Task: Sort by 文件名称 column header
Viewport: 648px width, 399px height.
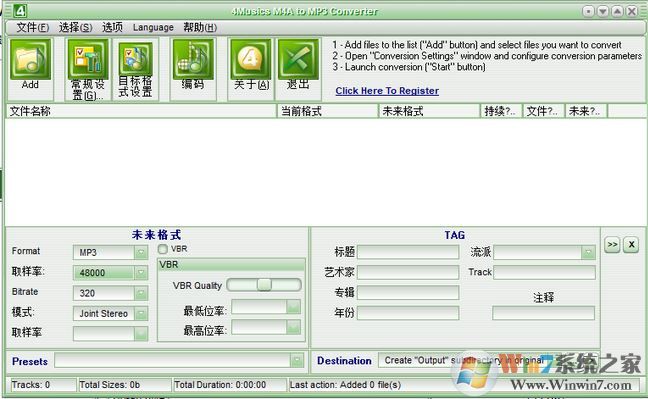Action: [x=141, y=111]
